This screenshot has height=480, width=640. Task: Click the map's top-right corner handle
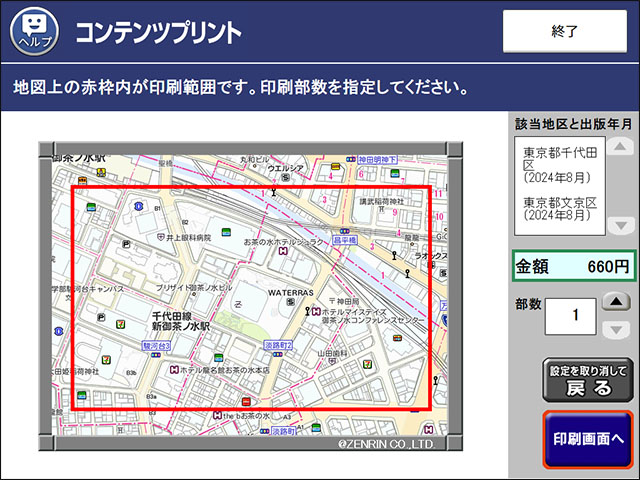coord(455,149)
